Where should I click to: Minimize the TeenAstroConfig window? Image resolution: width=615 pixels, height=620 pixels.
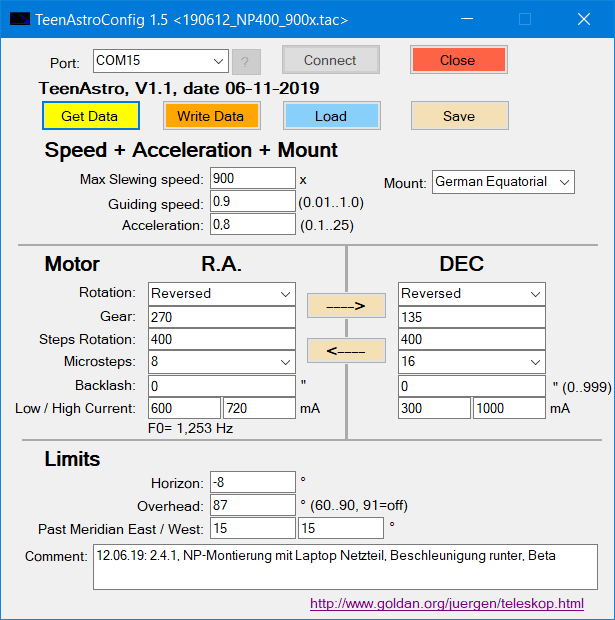point(467,19)
